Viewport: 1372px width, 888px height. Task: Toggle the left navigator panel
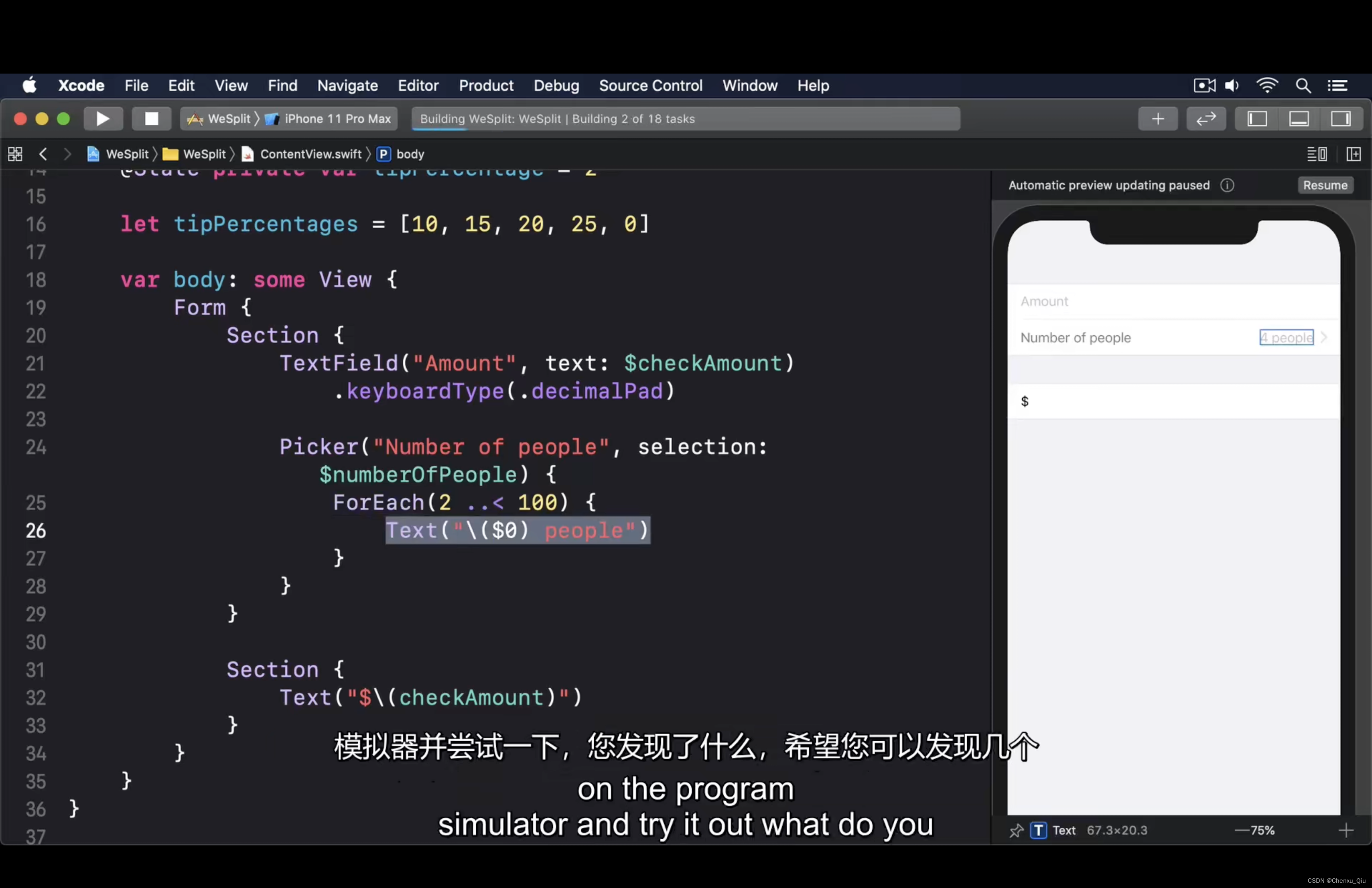(x=1257, y=119)
